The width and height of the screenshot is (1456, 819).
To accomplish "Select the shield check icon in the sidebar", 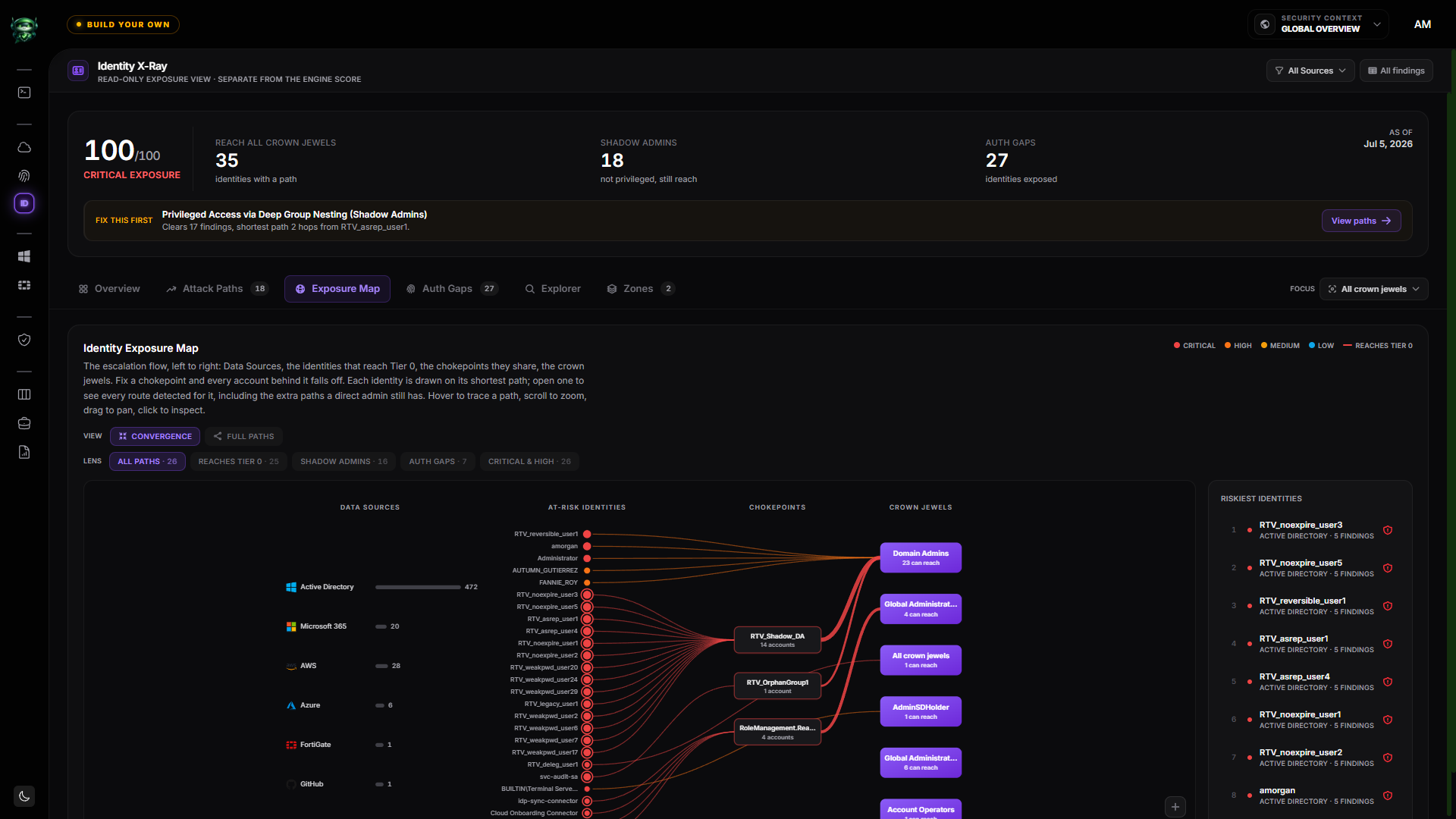I will tap(24, 340).
